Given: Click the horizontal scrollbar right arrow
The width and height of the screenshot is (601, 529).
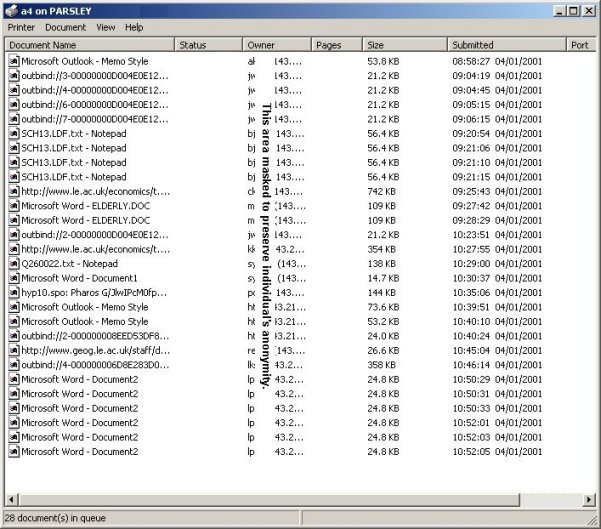Looking at the screenshot, I should [x=589, y=499].
